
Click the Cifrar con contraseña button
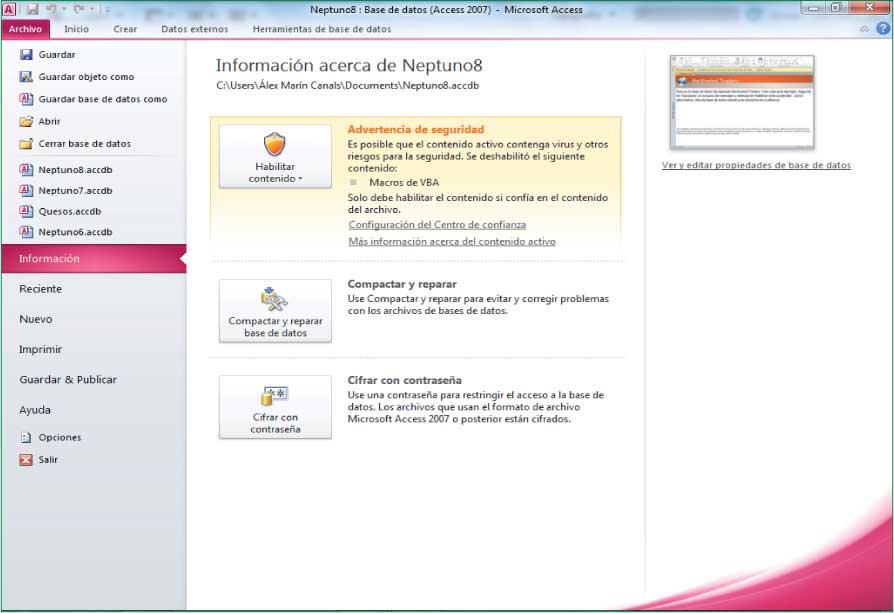pyautogui.click(x=275, y=407)
